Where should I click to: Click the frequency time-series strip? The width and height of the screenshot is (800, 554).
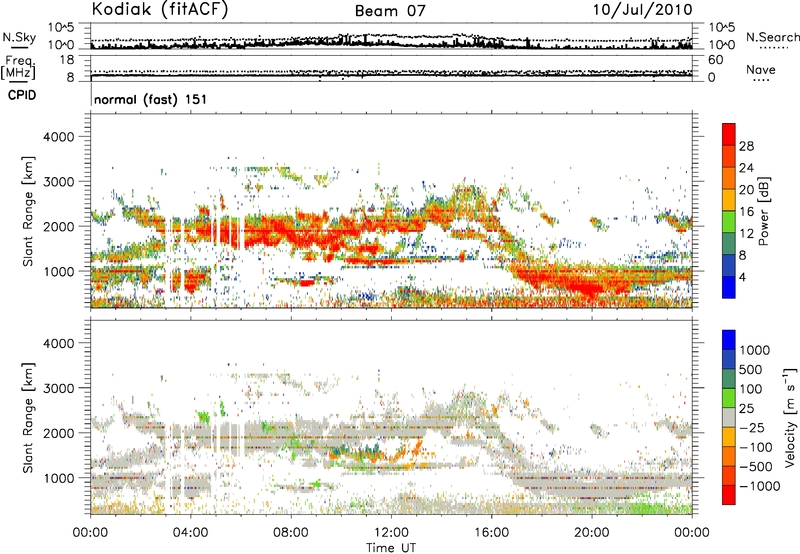[x=391, y=68]
